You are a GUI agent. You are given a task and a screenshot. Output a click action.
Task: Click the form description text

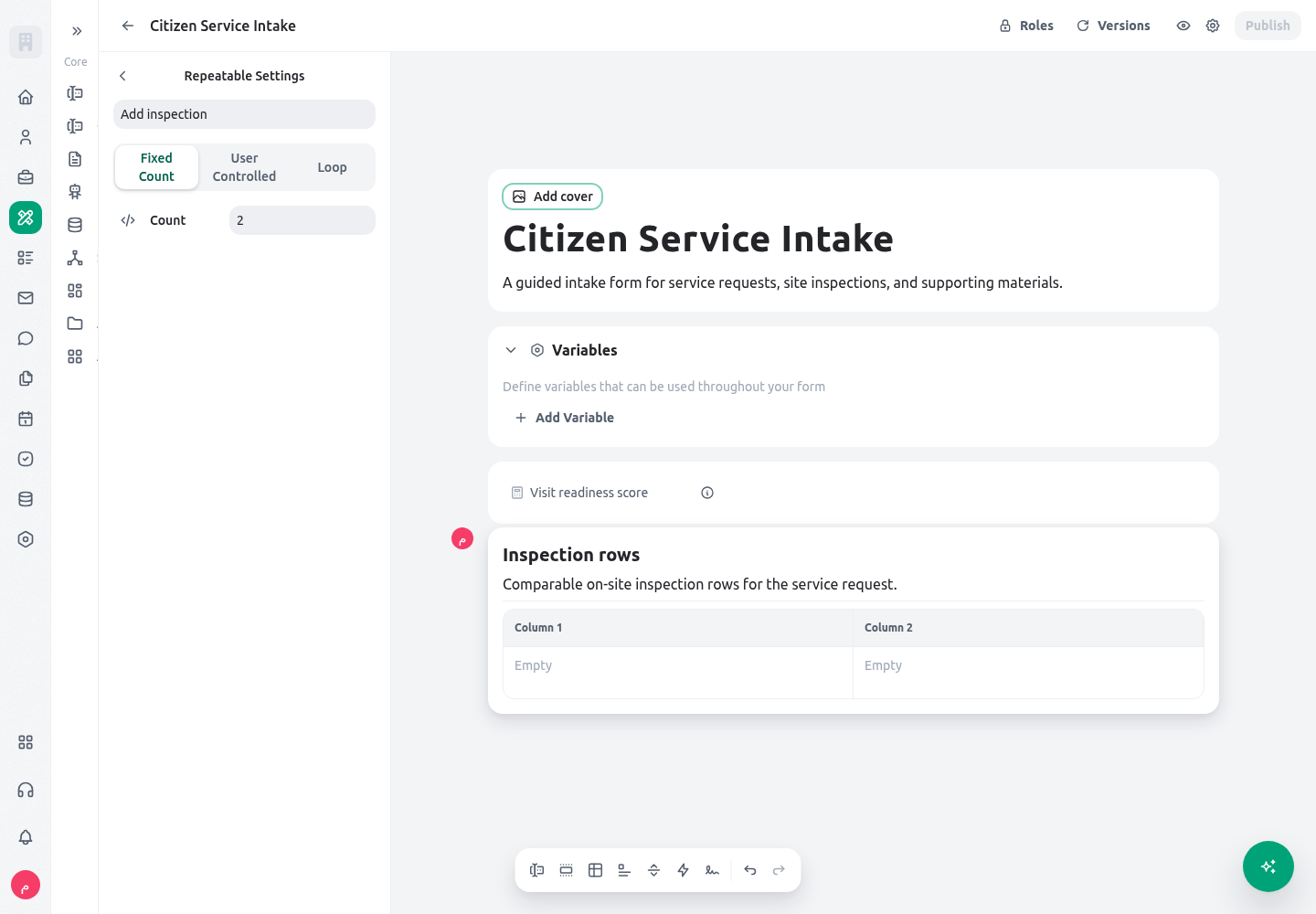782,282
